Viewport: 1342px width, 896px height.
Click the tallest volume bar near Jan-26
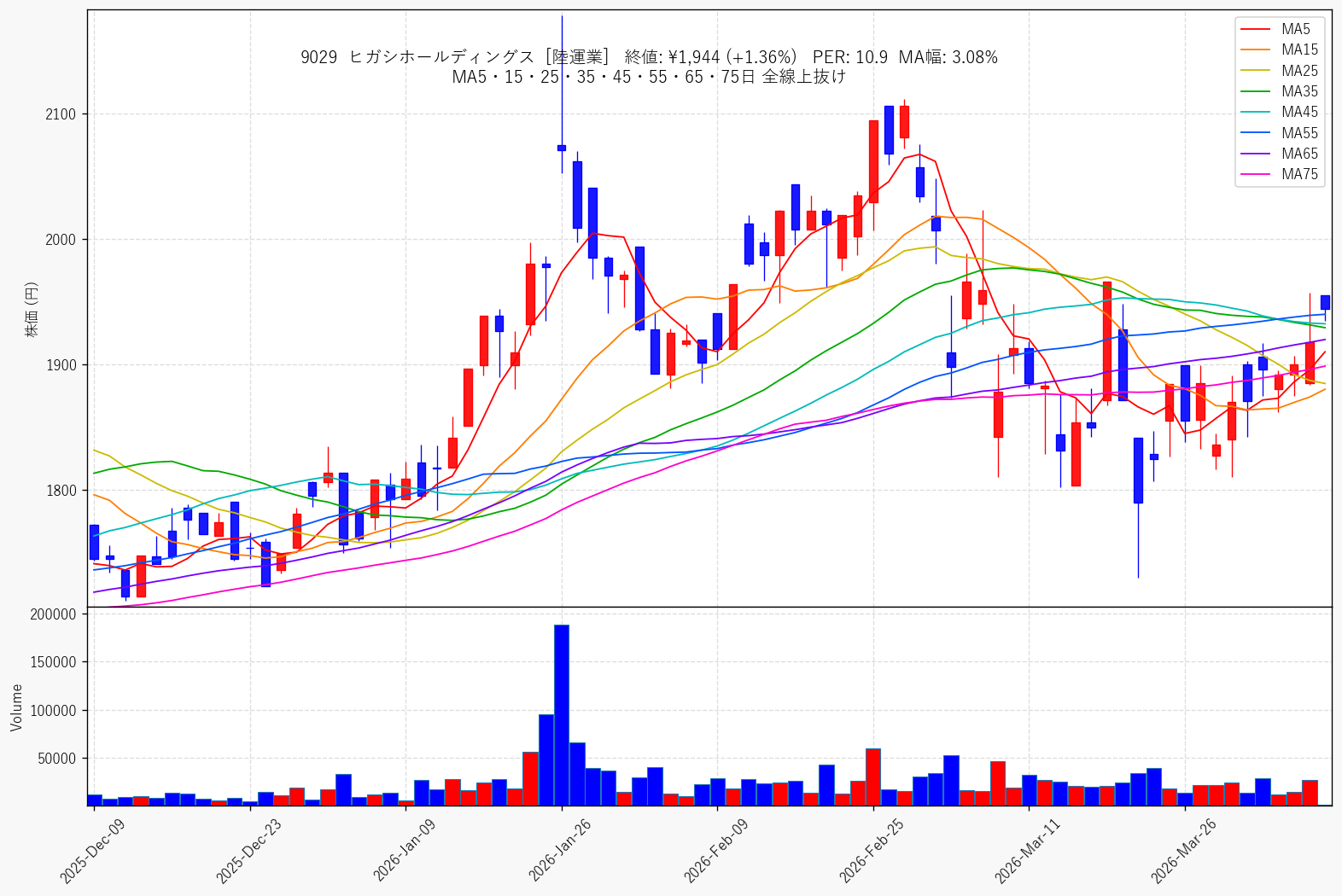(562, 715)
